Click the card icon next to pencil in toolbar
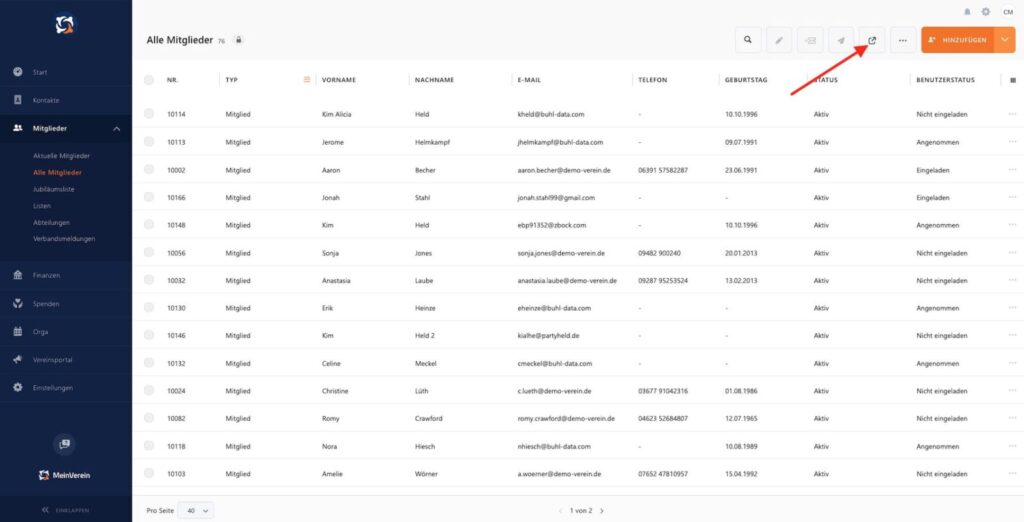1024x522 pixels. [810, 40]
